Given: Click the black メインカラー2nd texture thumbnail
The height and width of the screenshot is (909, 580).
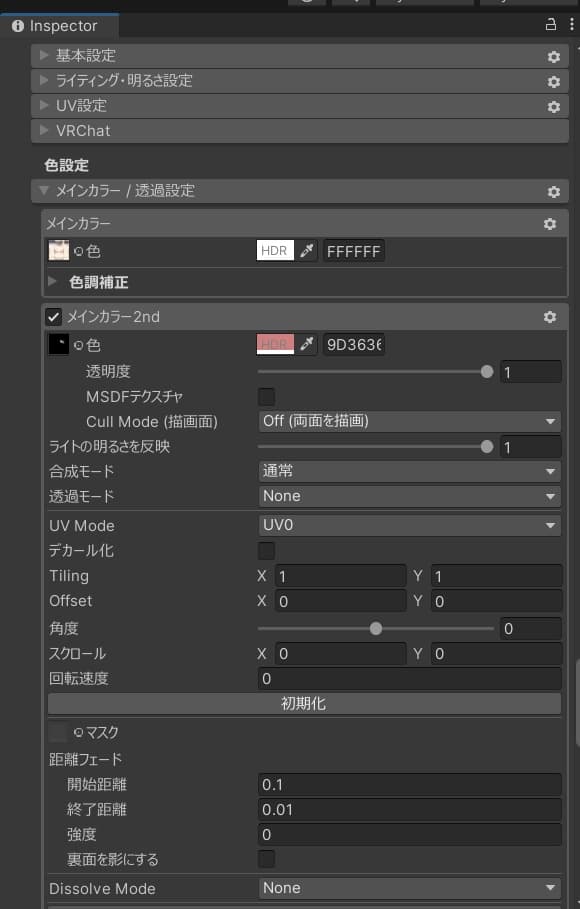Looking at the screenshot, I should [59, 344].
